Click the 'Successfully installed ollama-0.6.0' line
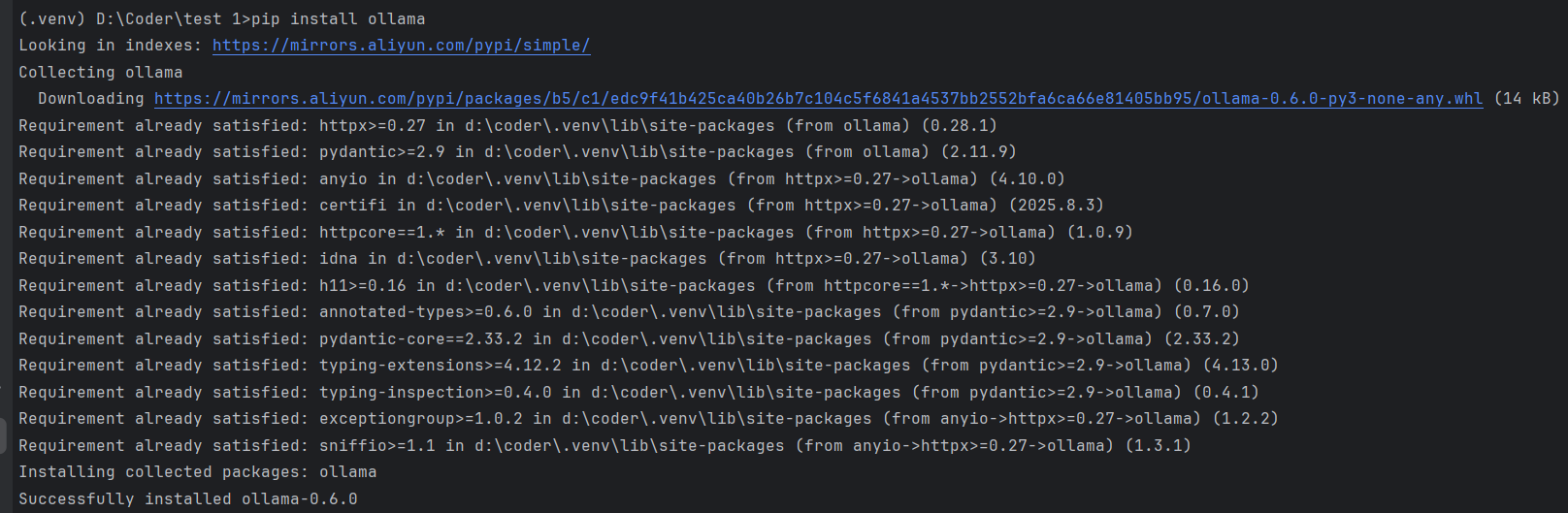The image size is (1568, 513). (187, 499)
